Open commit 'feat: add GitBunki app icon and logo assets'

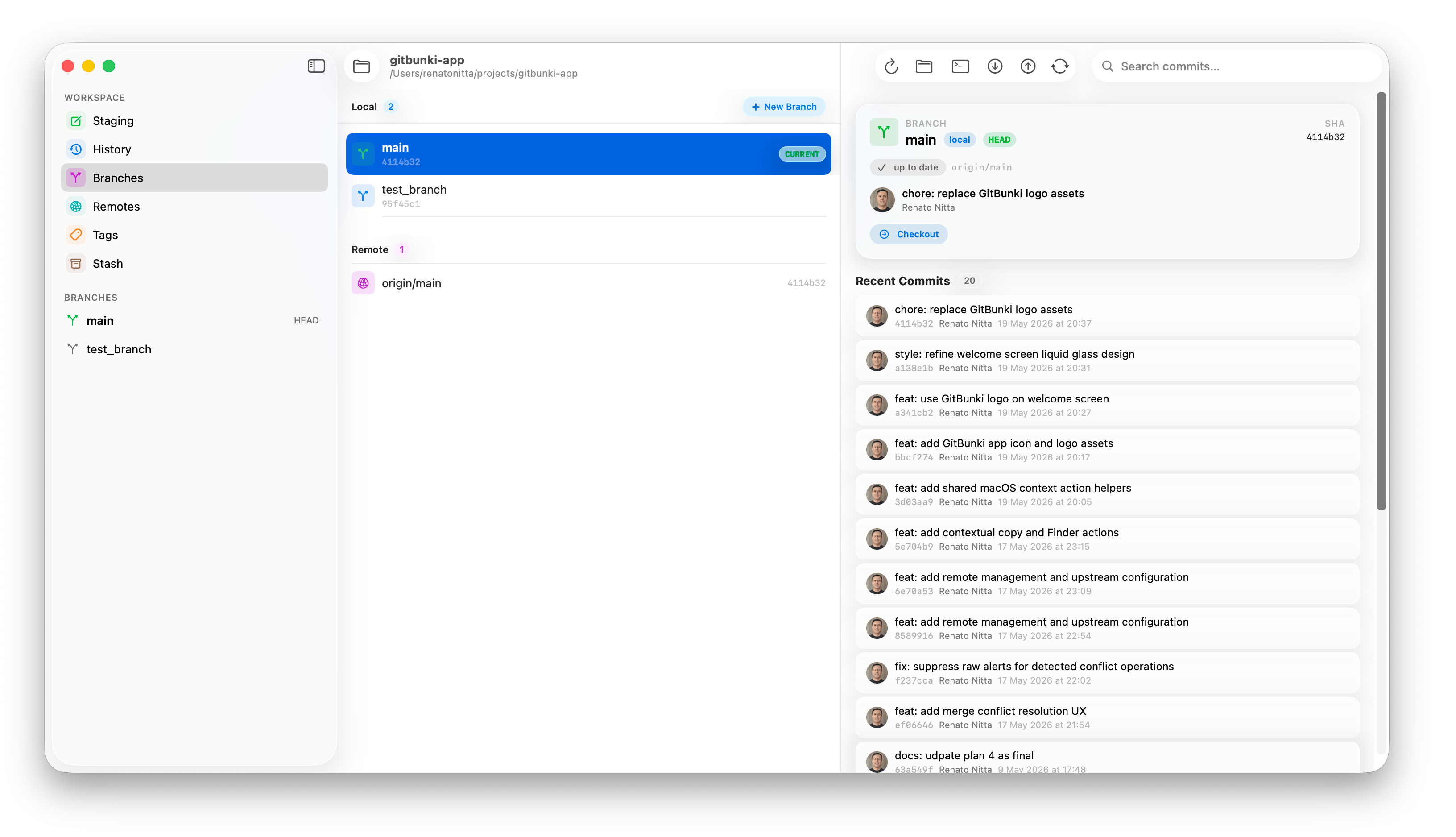[x=1107, y=450]
